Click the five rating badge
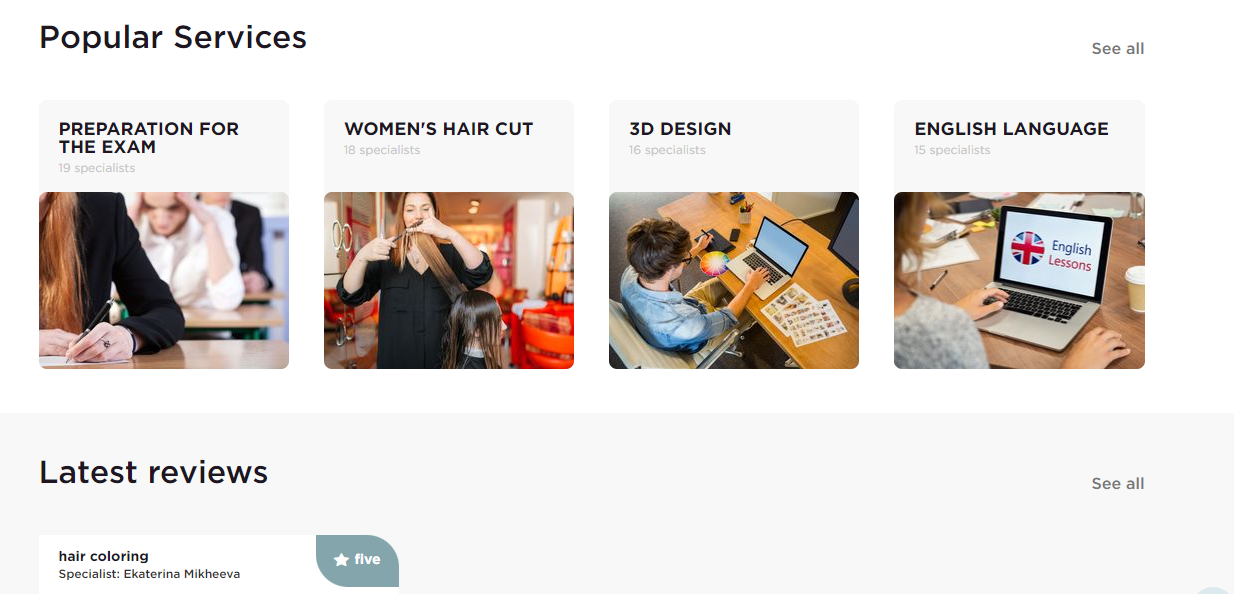This screenshot has width=1234, height=594. pyautogui.click(x=357, y=561)
